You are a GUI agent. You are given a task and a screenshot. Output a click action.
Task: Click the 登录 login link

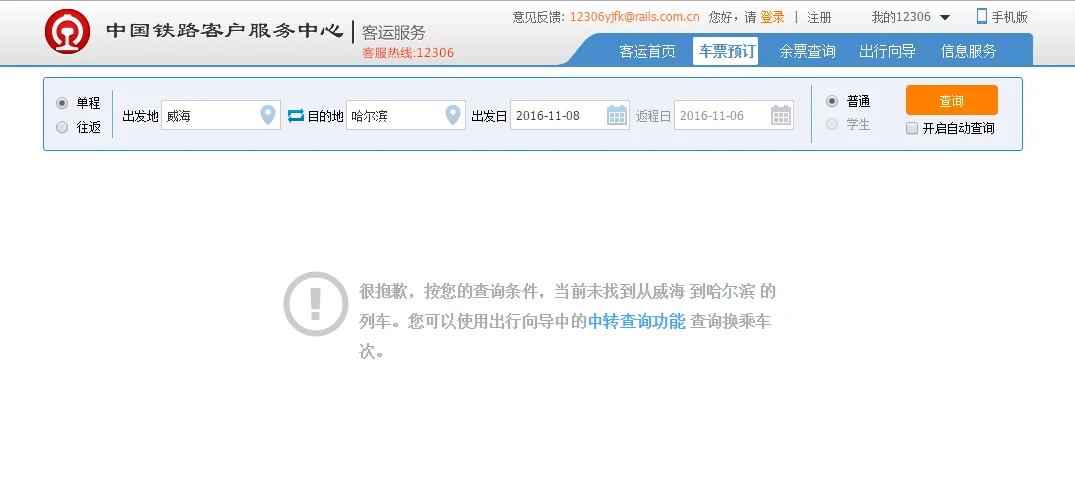click(x=772, y=17)
